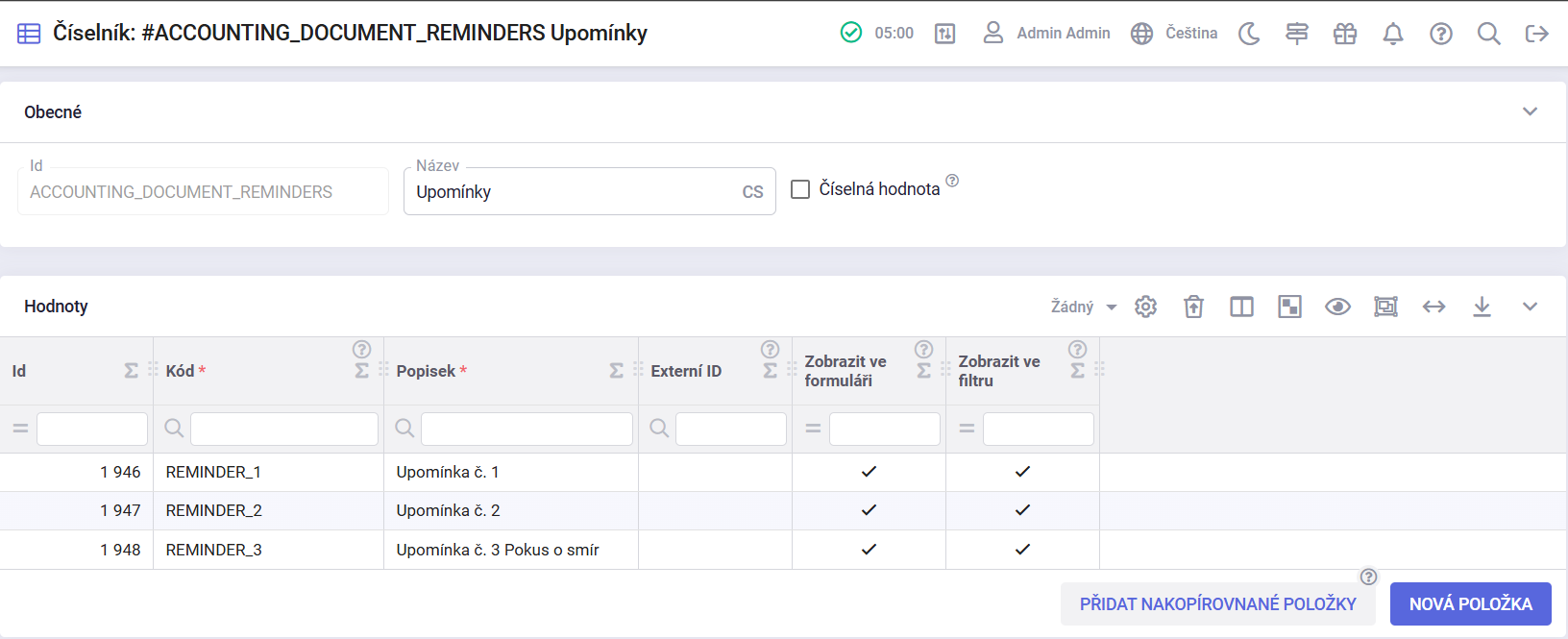This screenshot has width=1568, height=639.
Task: Collapse the Obecné section
Action: (1531, 111)
